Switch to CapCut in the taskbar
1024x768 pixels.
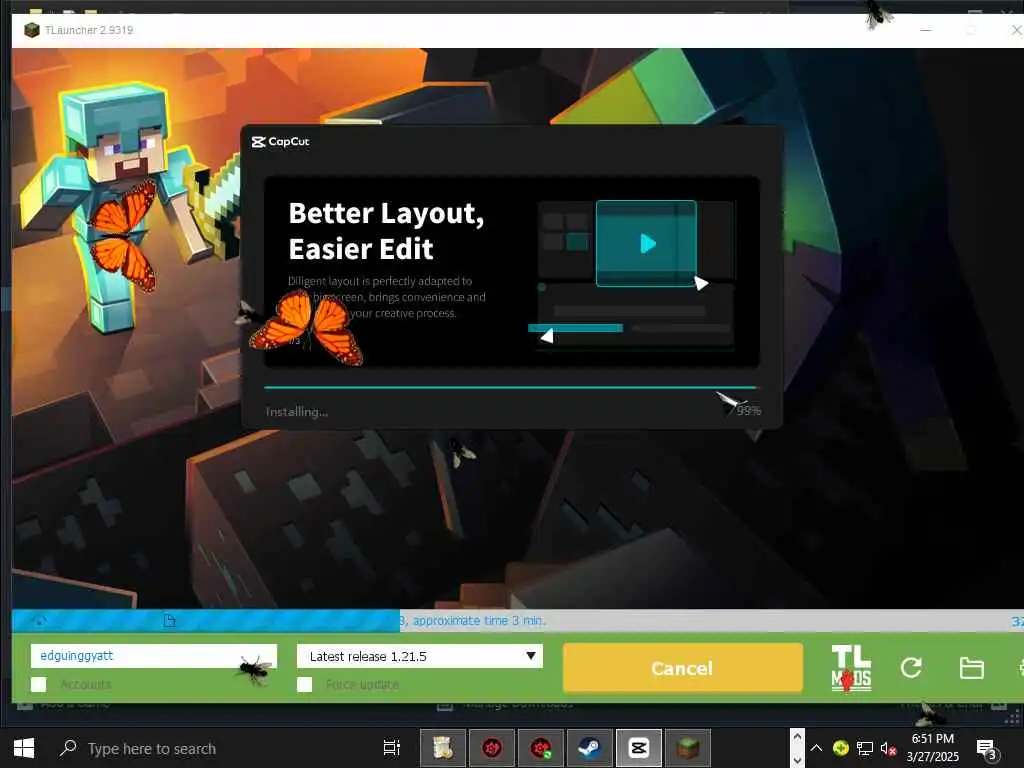638,748
